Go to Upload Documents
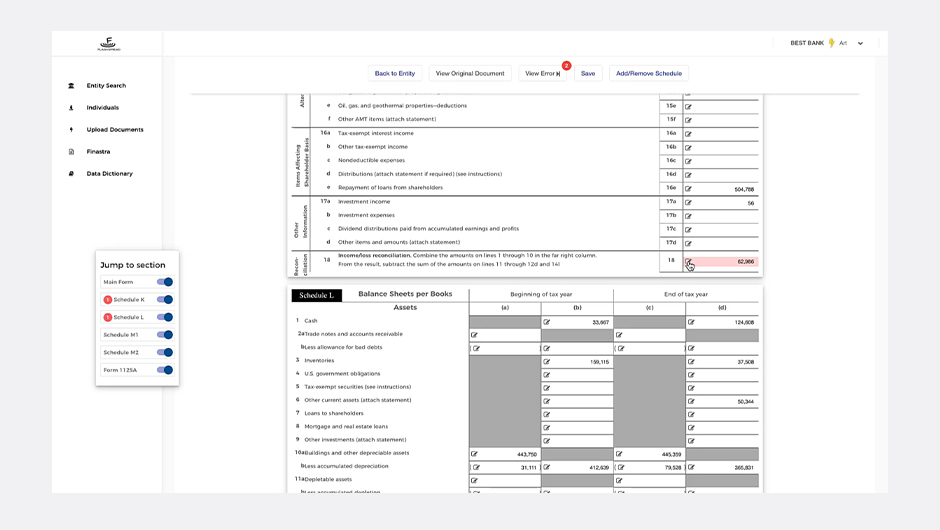This screenshot has width=940, height=530. tap(115, 130)
